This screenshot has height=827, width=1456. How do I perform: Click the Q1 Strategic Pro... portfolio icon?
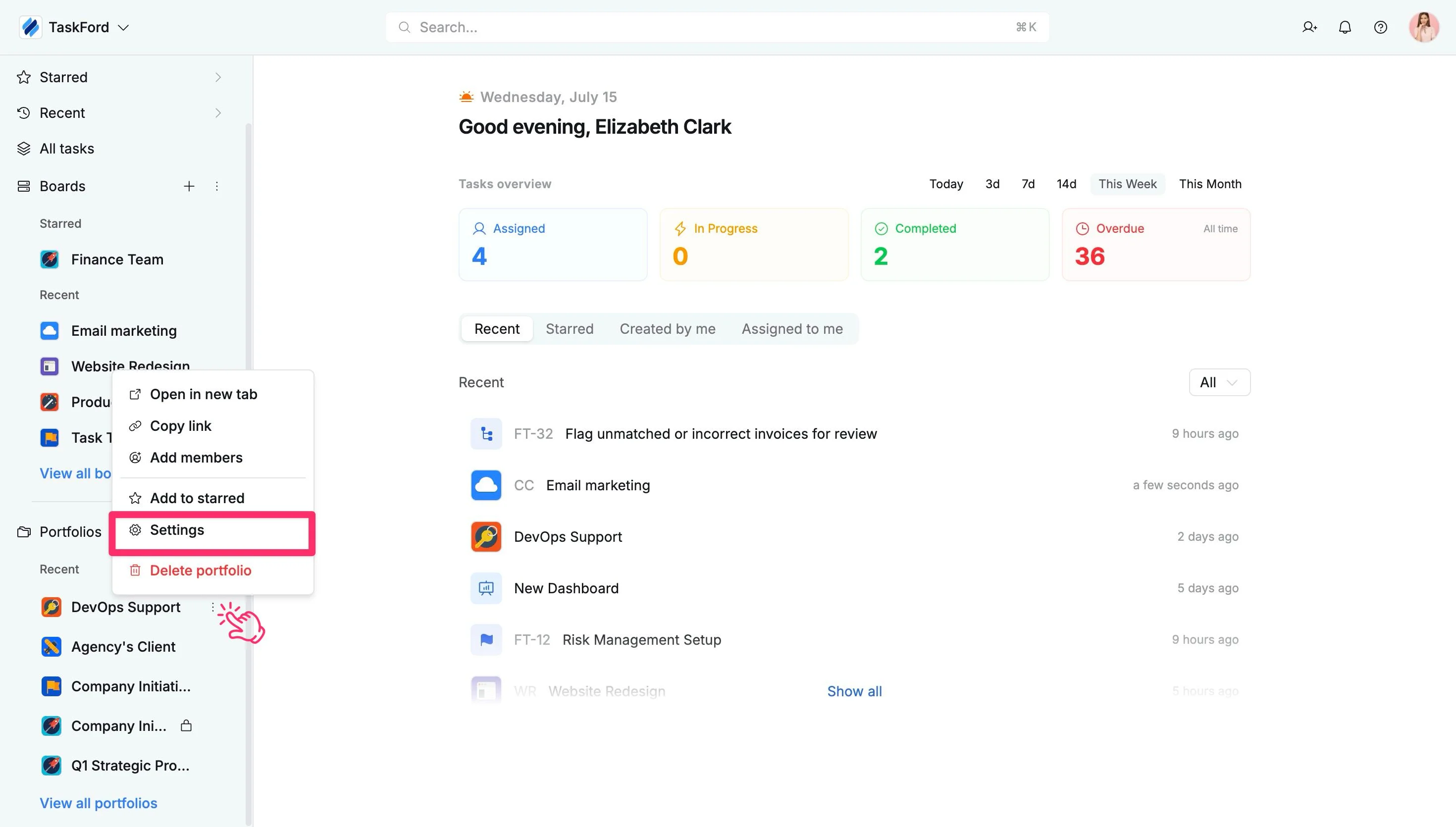(x=51, y=766)
